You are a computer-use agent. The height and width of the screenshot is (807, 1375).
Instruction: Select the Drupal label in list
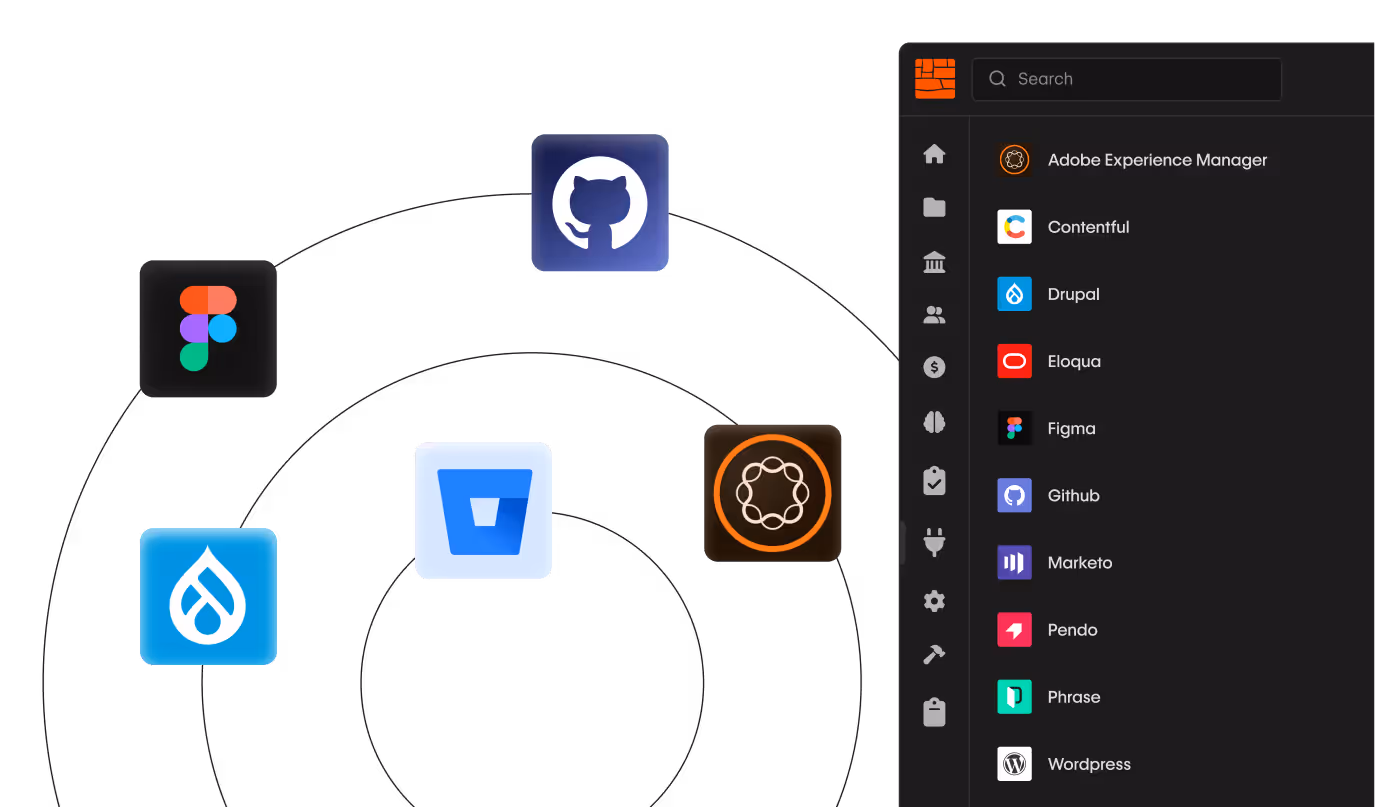1073,294
